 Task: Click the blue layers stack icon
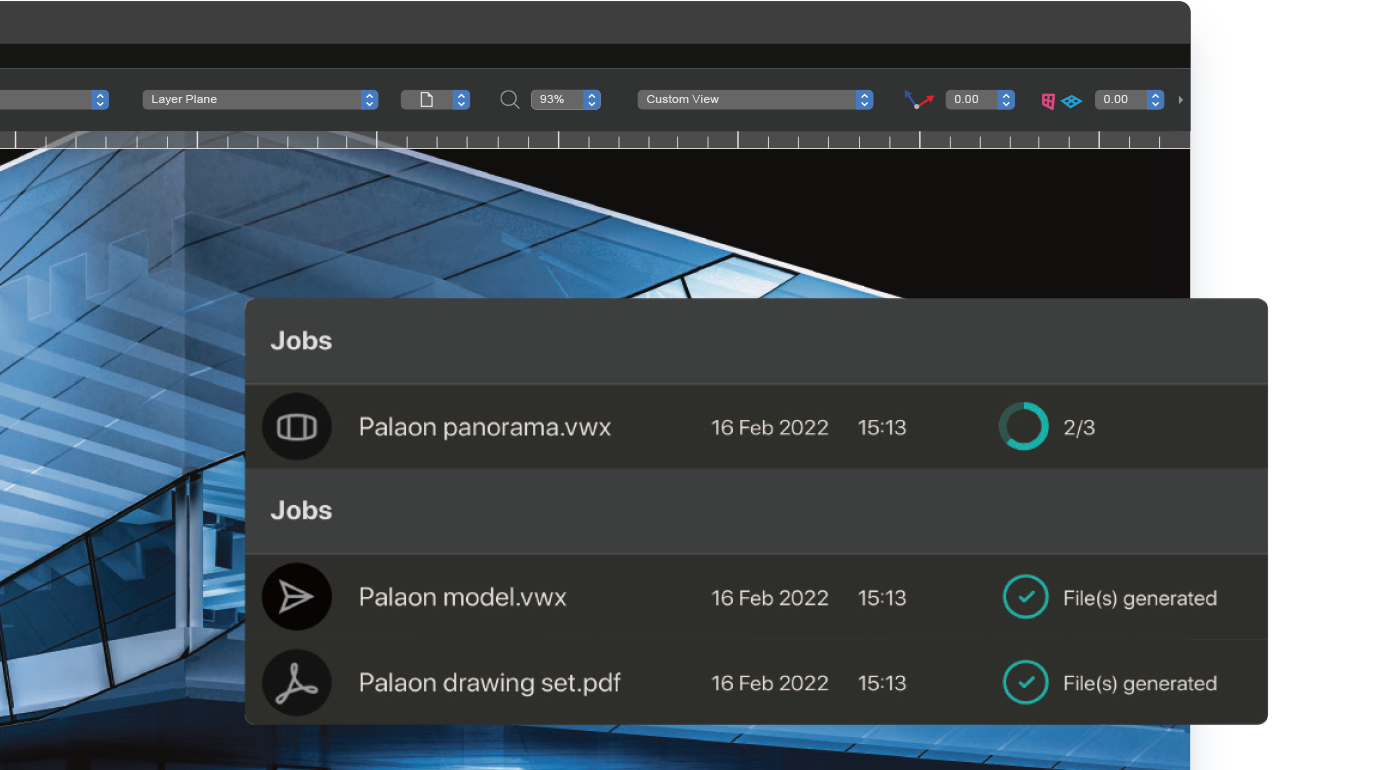(1072, 100)
